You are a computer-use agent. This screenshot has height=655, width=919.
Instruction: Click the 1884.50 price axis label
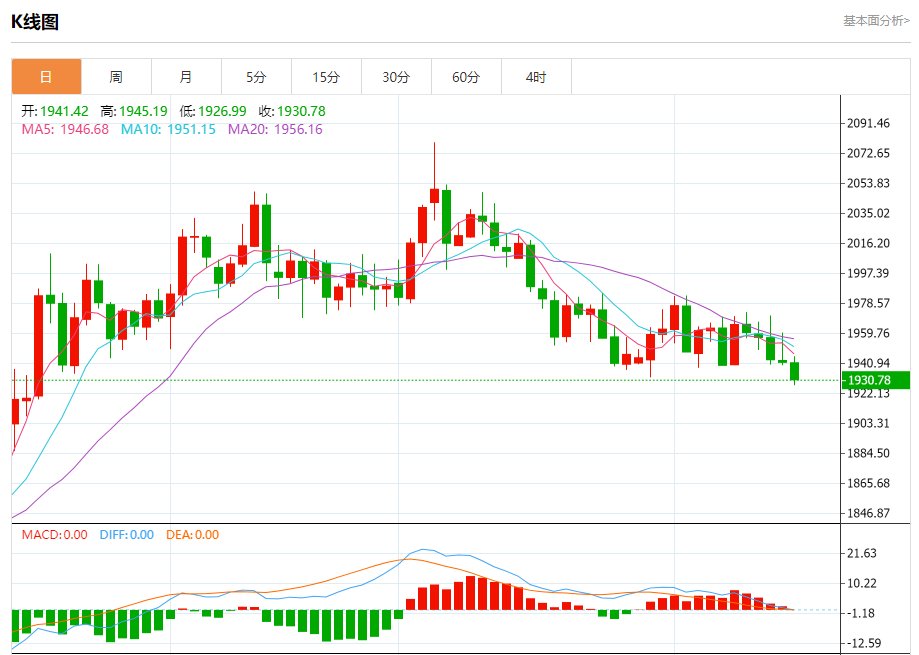coord(868,453)
